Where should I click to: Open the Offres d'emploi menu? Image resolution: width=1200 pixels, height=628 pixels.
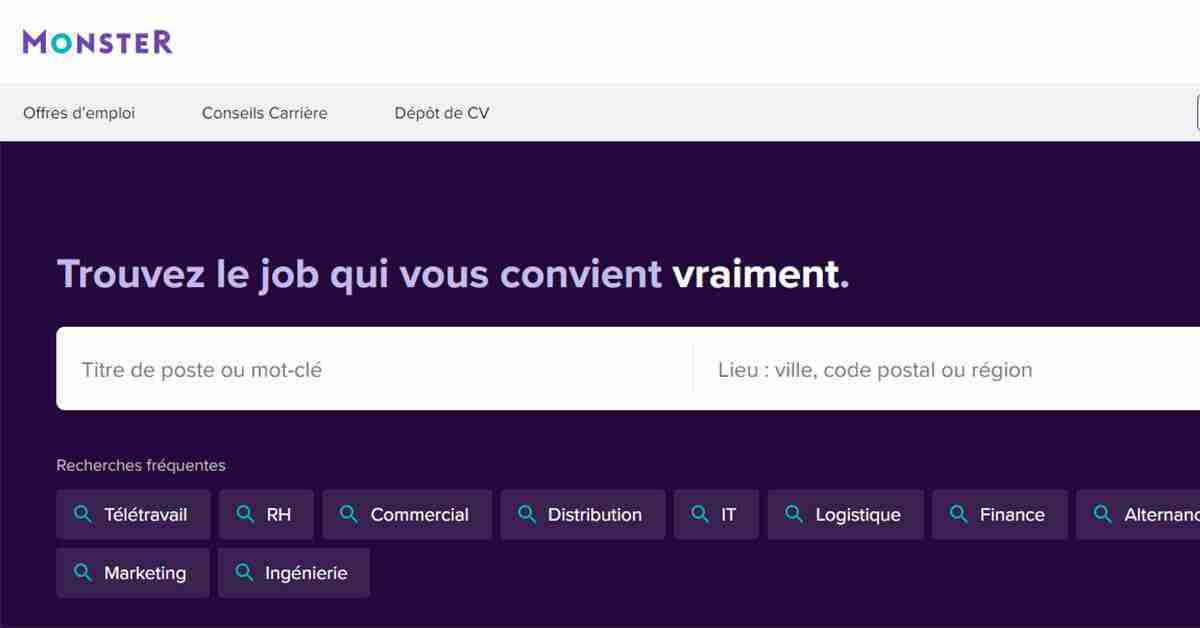pos(79,113)
